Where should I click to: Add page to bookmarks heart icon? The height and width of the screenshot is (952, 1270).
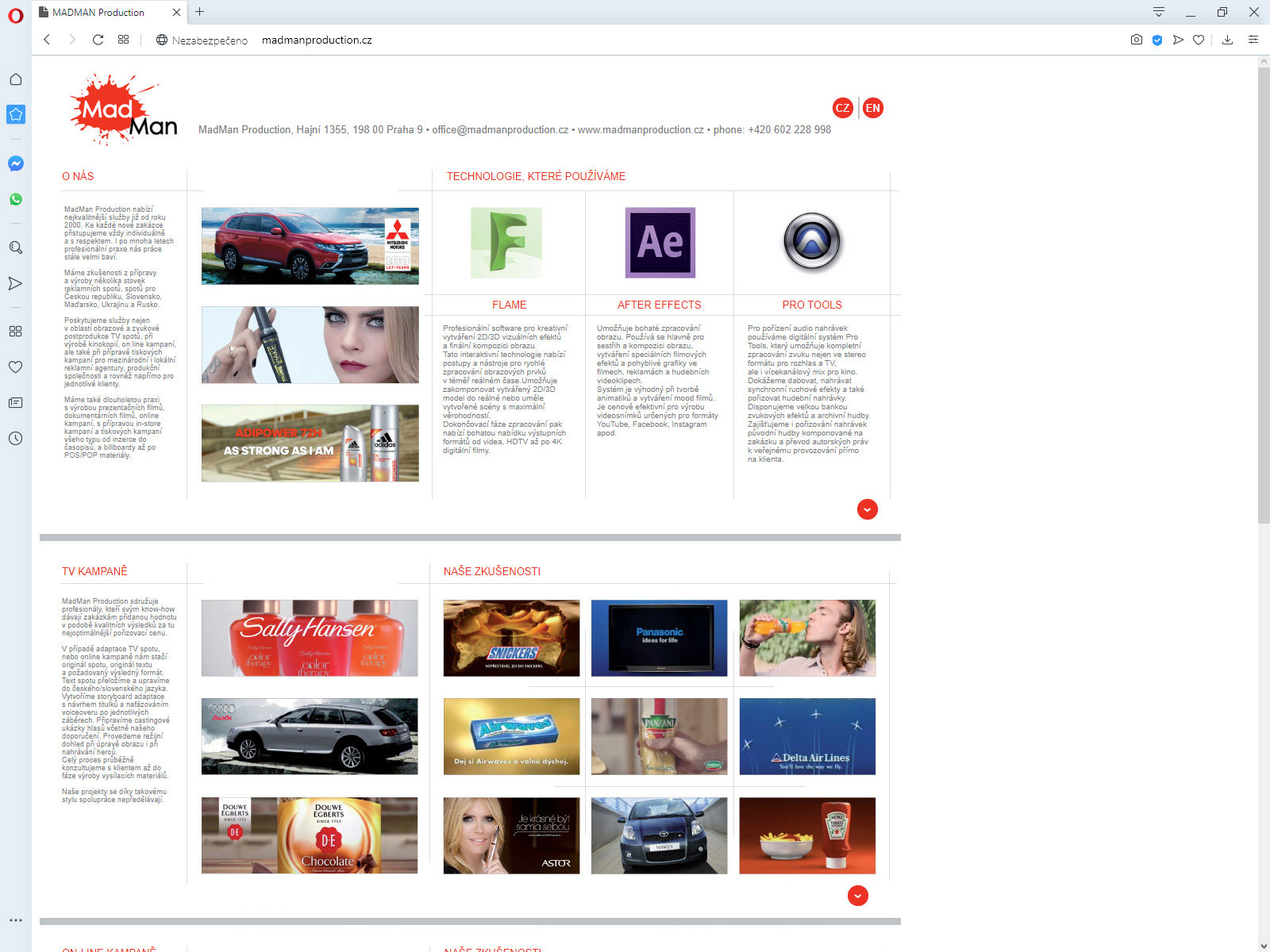(1199, 40)
